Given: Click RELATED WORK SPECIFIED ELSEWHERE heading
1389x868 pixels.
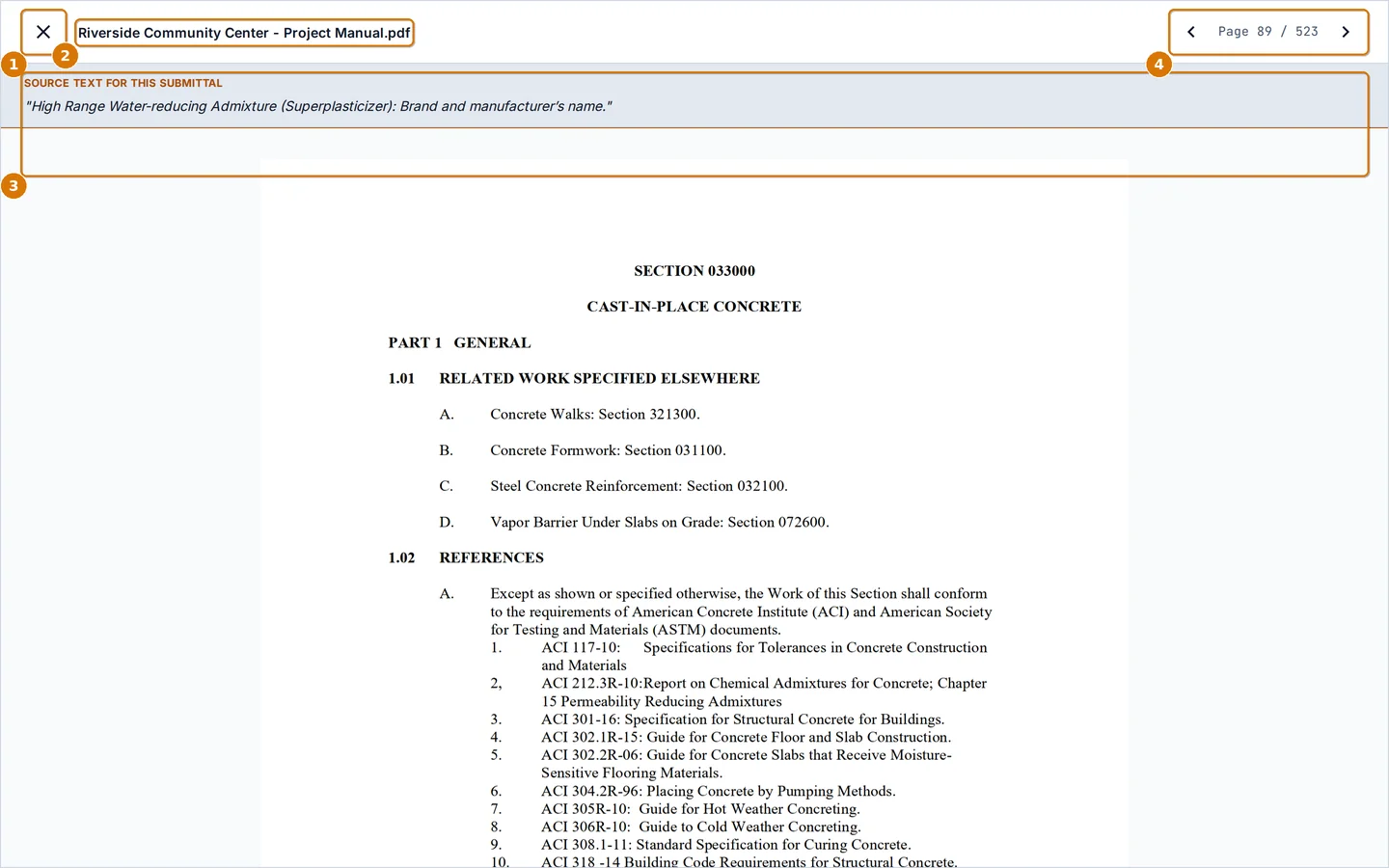Looking at the screenshot, I should 599,378.
